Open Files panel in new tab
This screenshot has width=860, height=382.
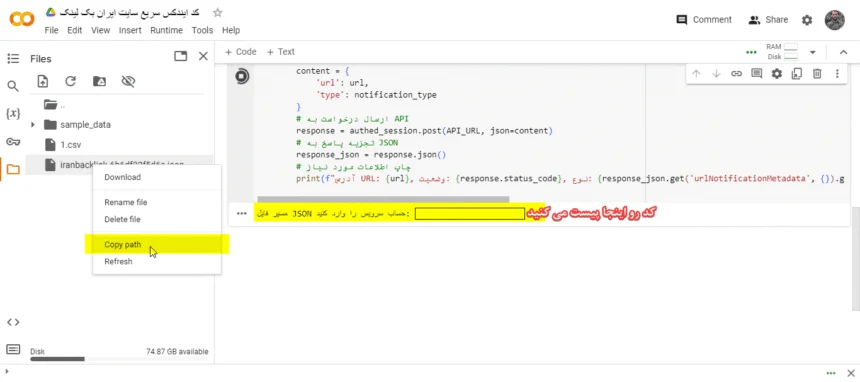click(180, 56)
